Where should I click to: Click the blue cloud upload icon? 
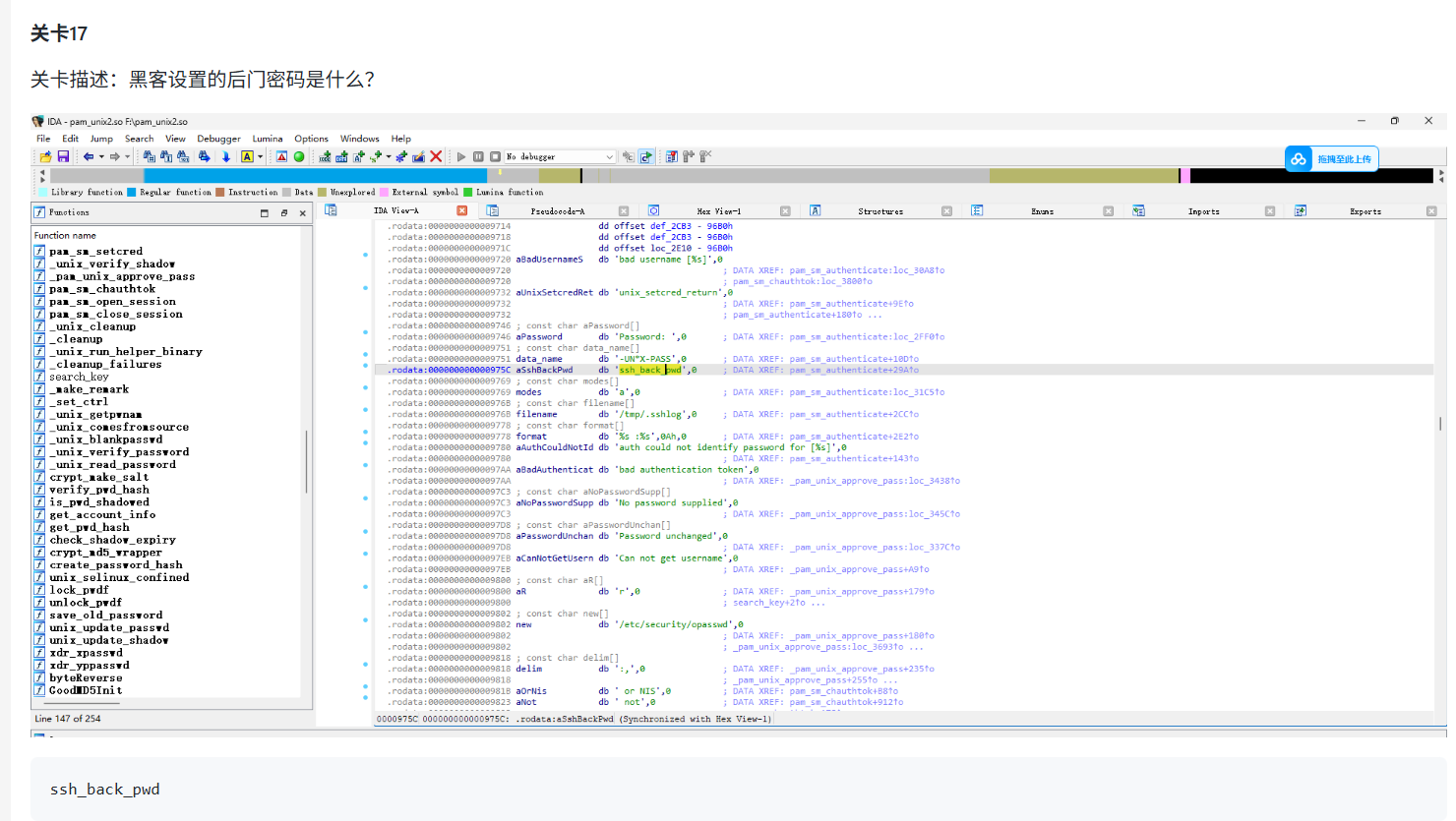point(1299,158)
